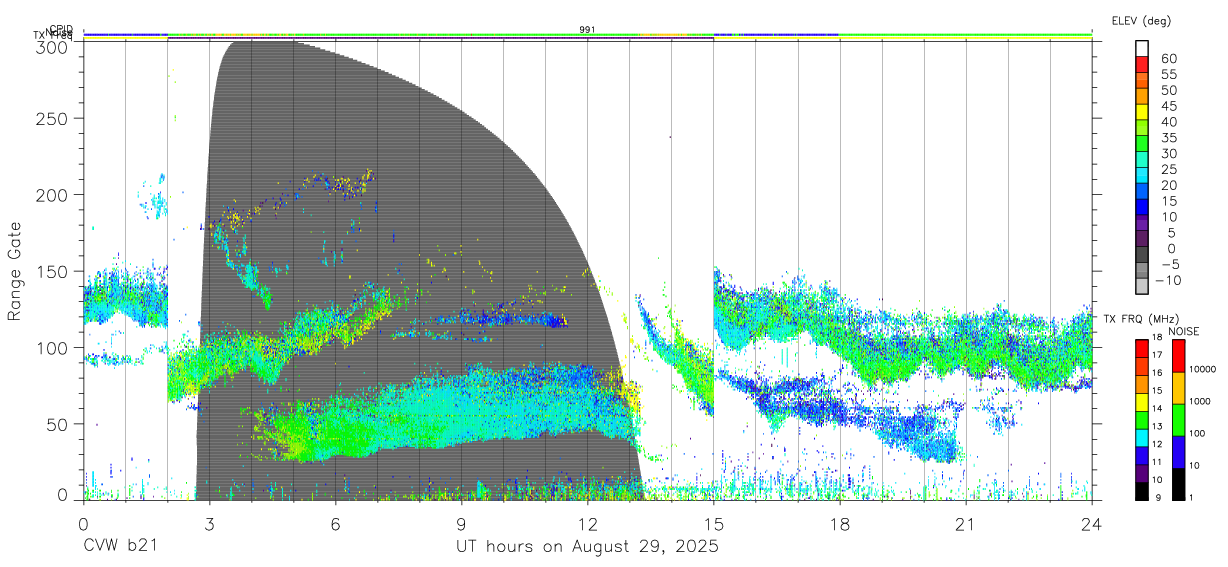Click the noise color strip above the plot
The width and height of the screenshot is (1228, 567).
pyautogui.click(x=587, y=35)
